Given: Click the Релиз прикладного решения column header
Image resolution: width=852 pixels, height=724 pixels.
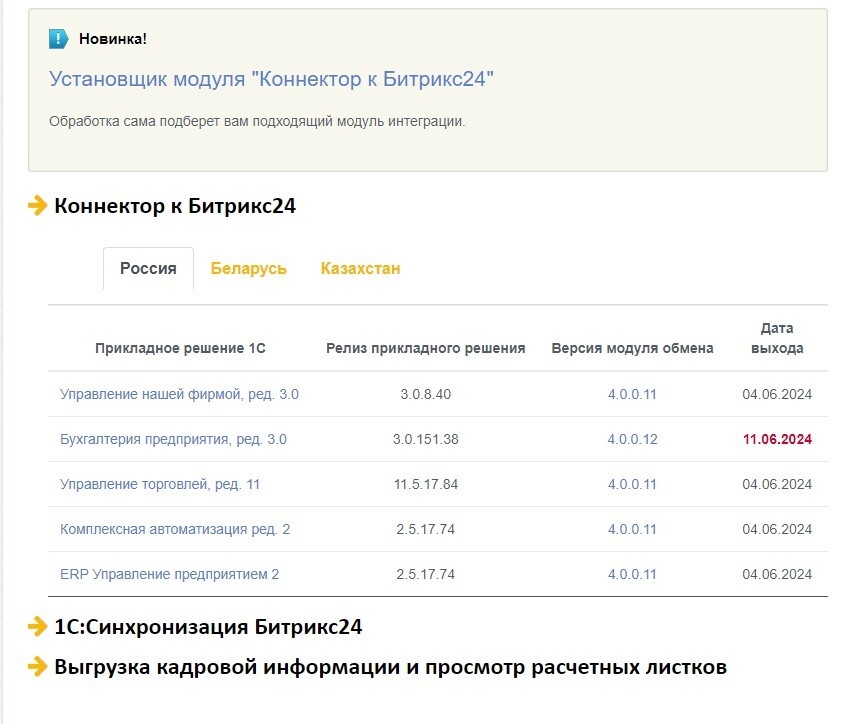Looking at the screenshot, I should 425,348.
